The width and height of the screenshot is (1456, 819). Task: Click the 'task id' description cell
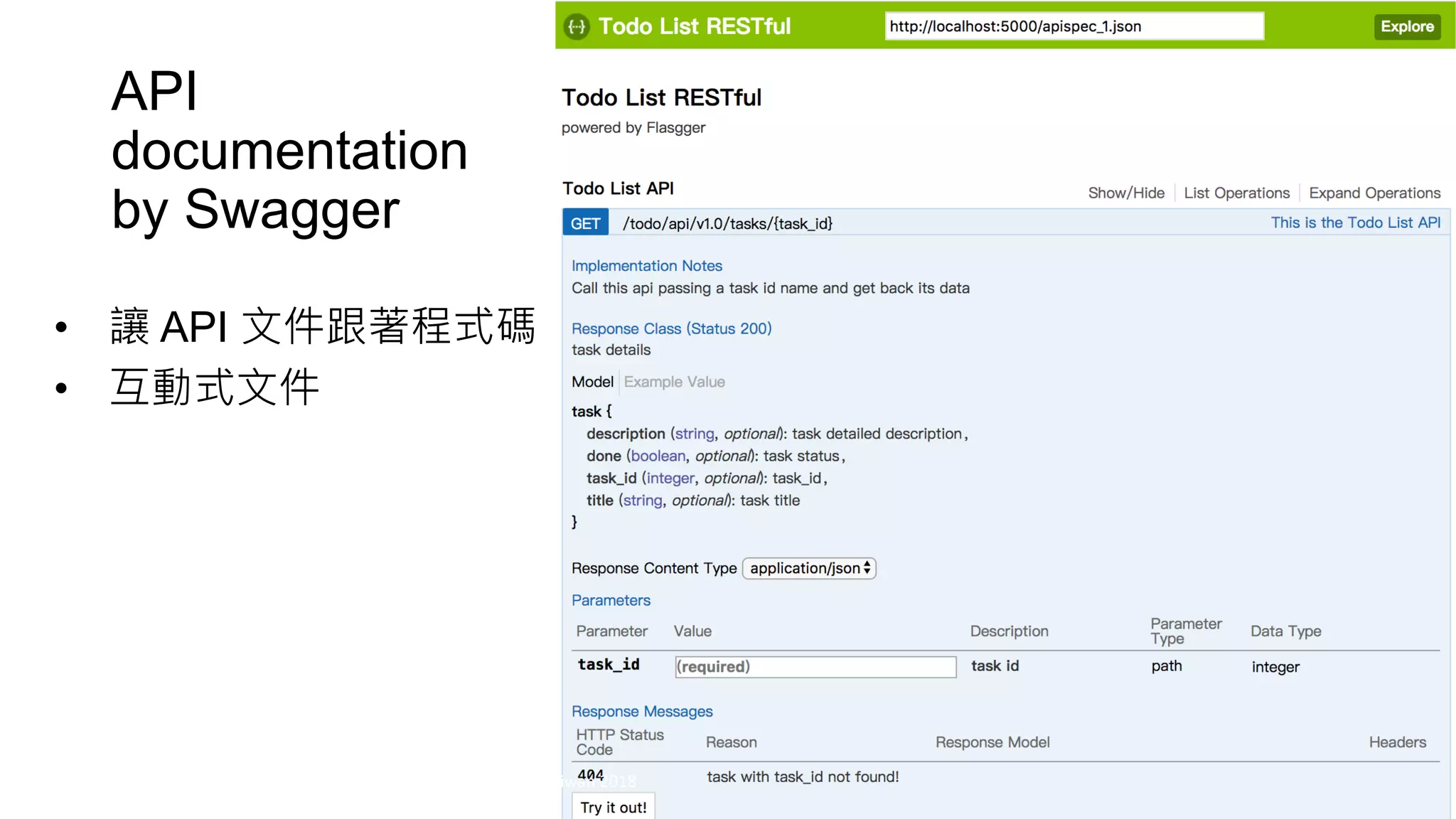(x=995, y=665)
